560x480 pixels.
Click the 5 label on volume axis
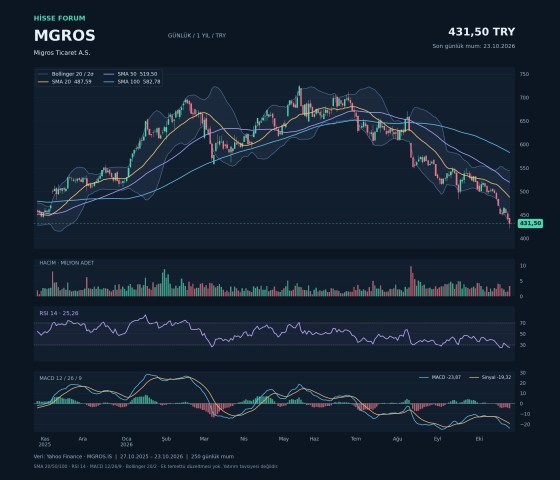[x=521, y=281]
